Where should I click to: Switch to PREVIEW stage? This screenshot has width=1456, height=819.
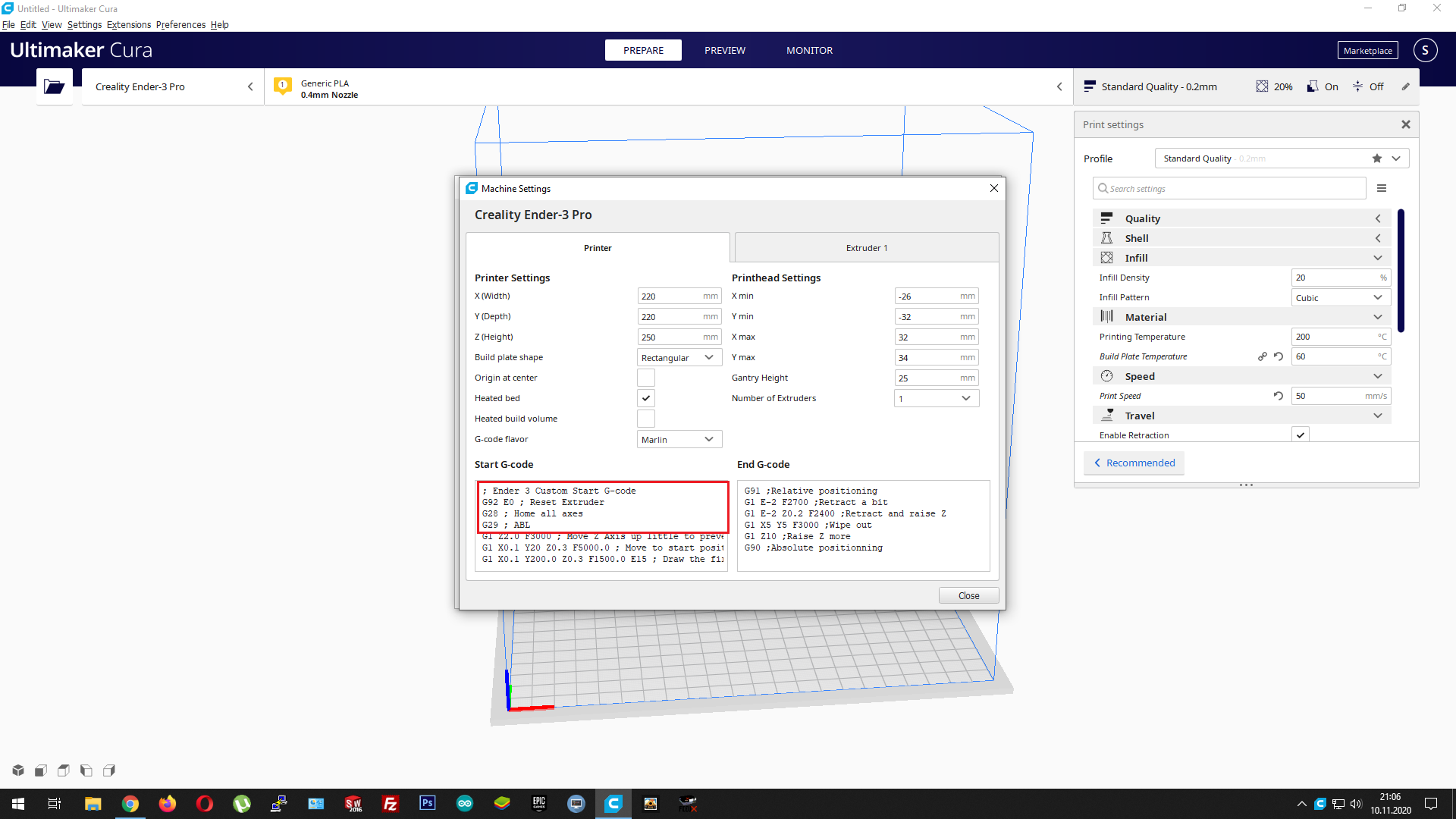(725, 50)
